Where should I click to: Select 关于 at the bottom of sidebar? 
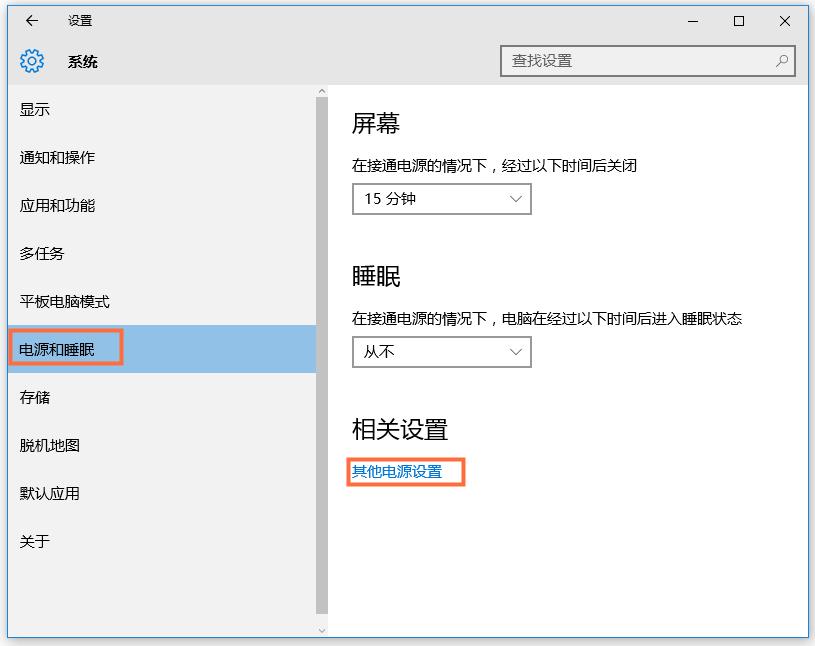coord(35,541)
